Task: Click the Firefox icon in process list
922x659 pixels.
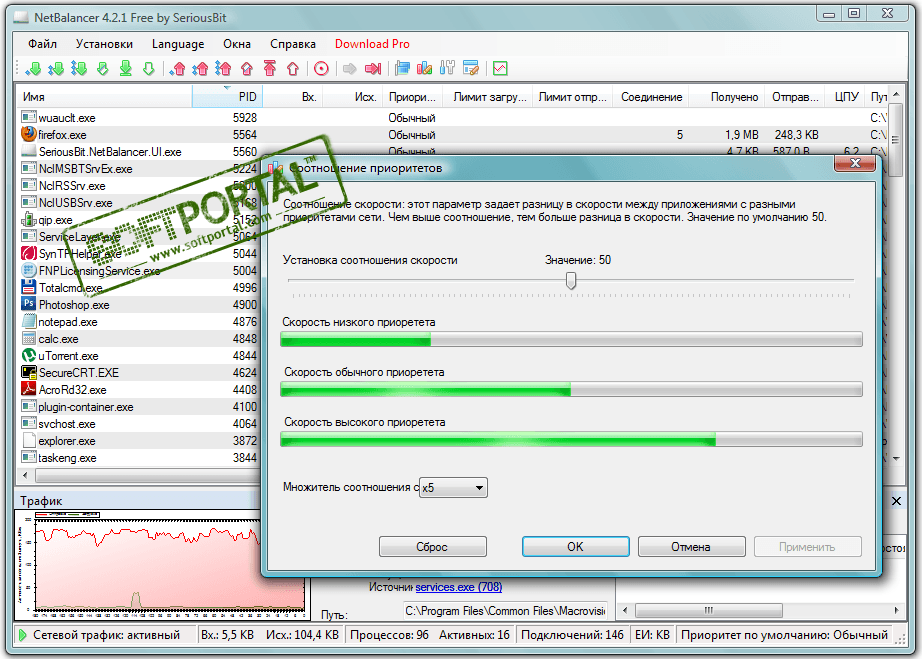Action: [28, 134]
